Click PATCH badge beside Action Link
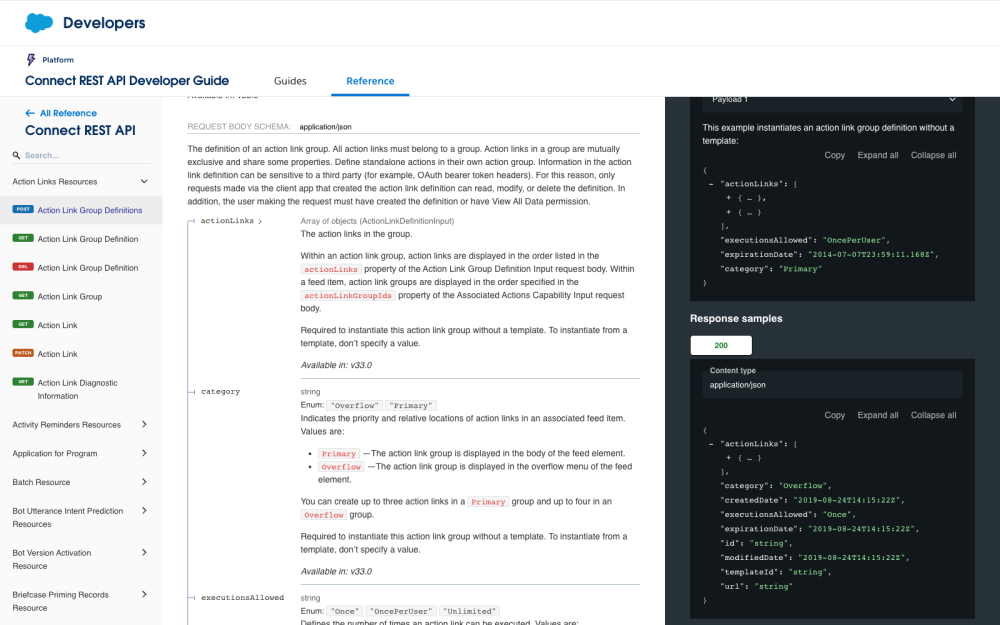1000x625 pixels. (23, 353)
